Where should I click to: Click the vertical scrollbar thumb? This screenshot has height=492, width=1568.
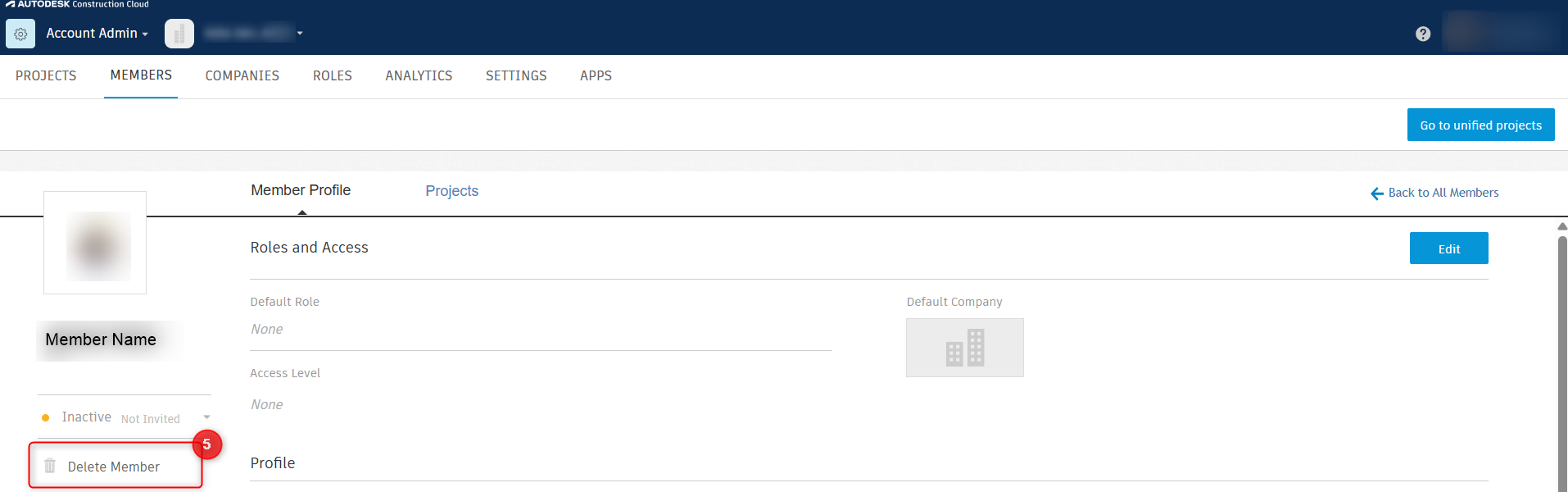point(1562,363)
